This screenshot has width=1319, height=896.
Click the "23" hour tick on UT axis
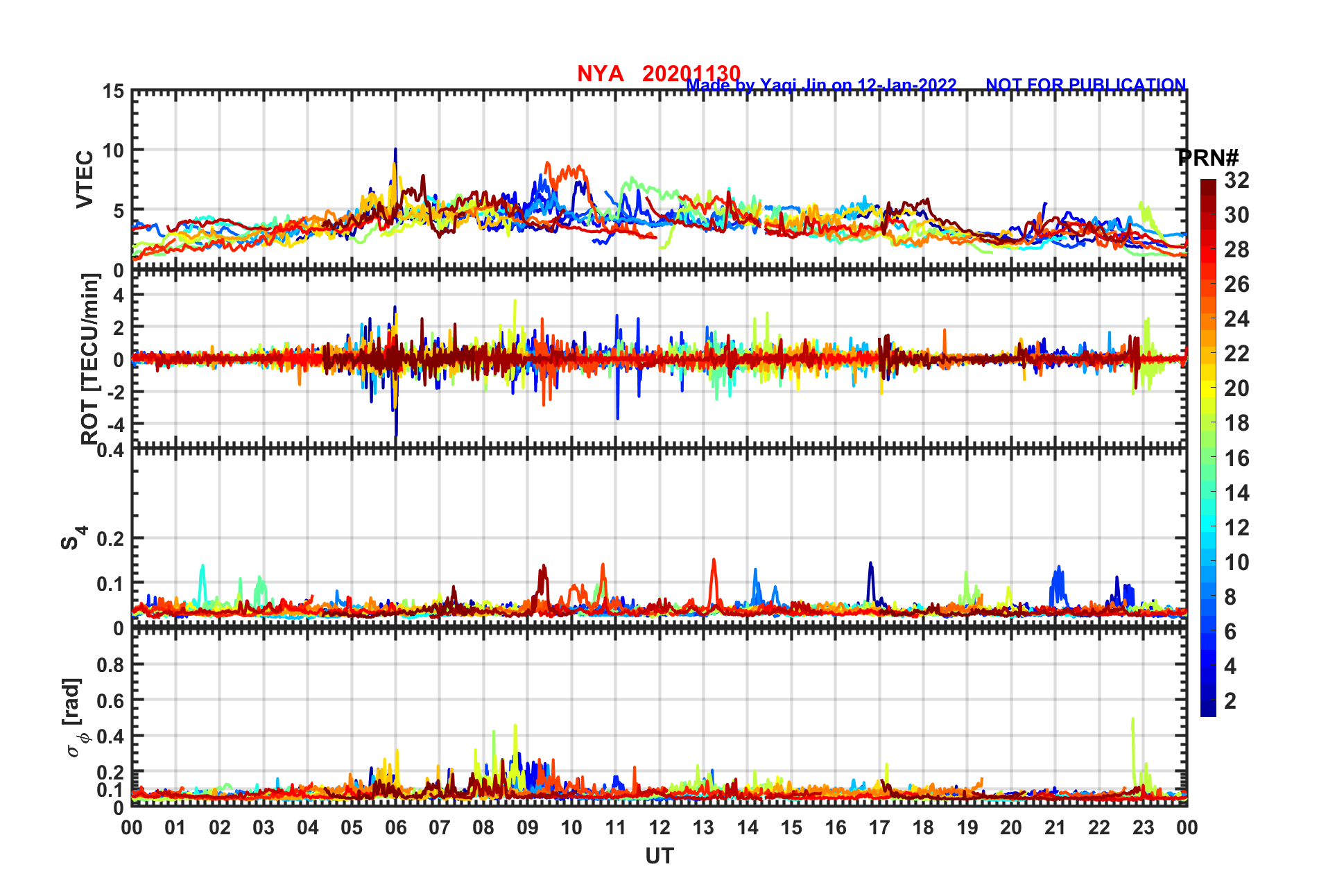(x=1144, y=827)
